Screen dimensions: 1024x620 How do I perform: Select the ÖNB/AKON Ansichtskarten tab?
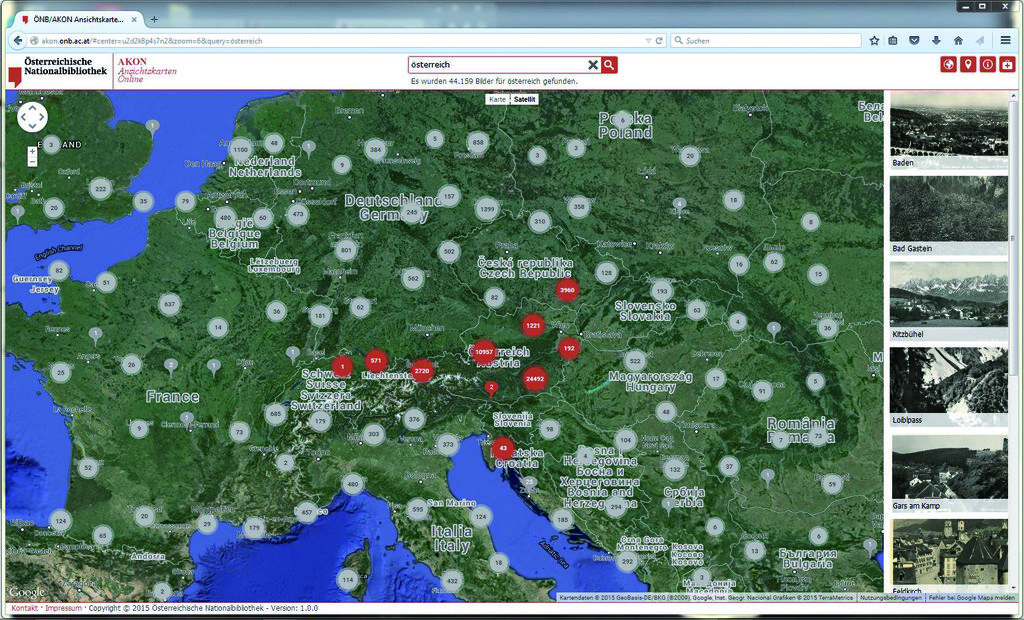tap(78, 20)
